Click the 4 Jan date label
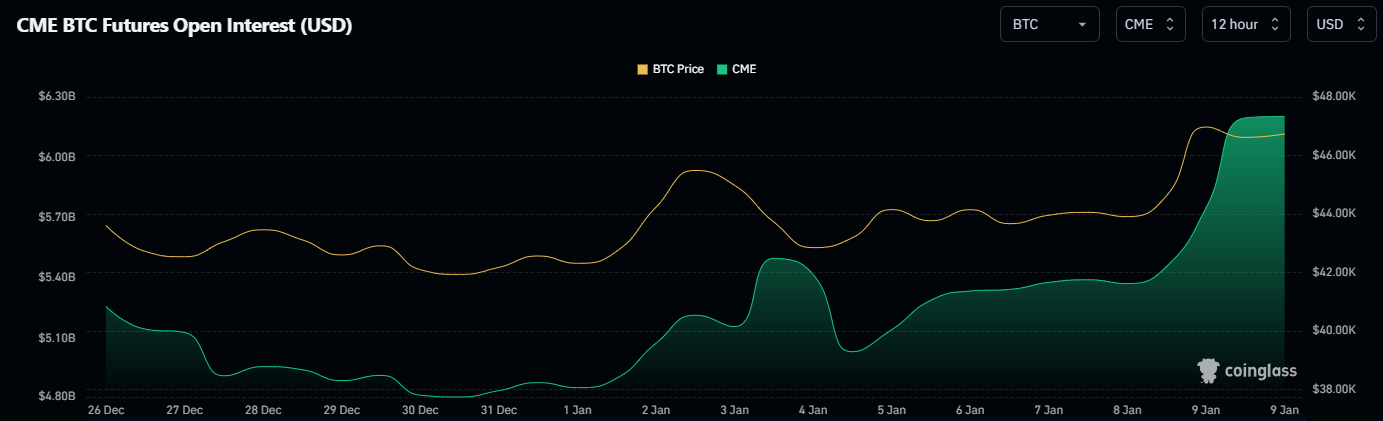This screenshot has height=421, width=1383. [813, 410]
